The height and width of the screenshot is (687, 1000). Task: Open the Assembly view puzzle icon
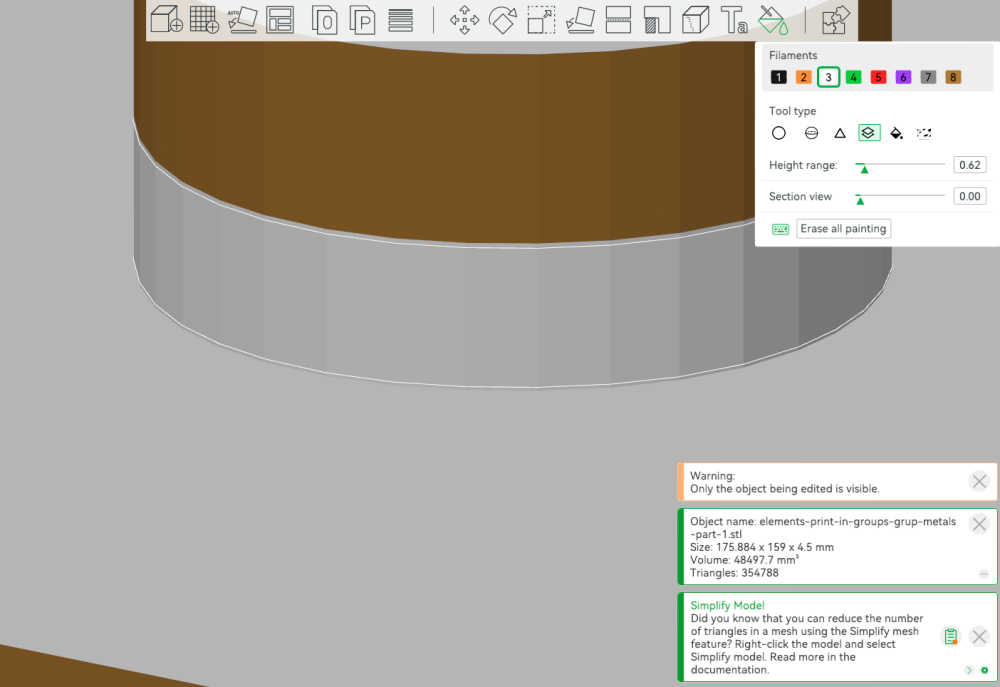[835, 20]
